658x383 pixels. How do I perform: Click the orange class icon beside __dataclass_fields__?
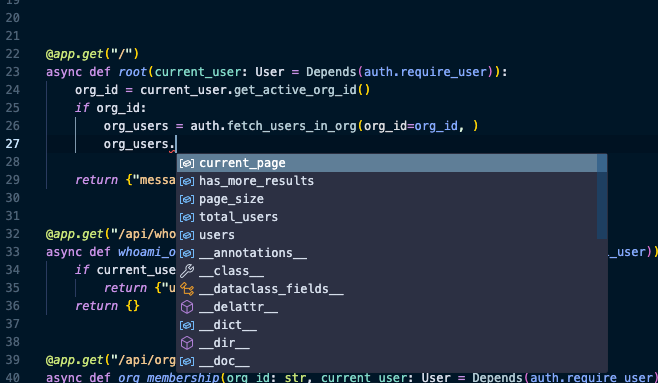pos(187,289)
